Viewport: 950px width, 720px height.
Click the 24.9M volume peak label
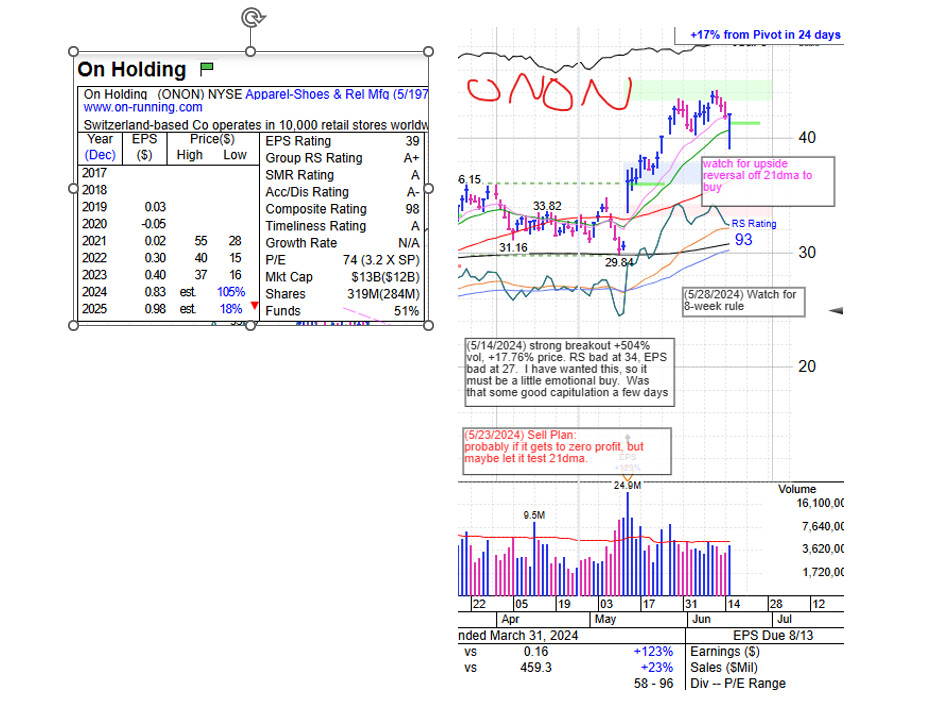[x=627, y=485]
